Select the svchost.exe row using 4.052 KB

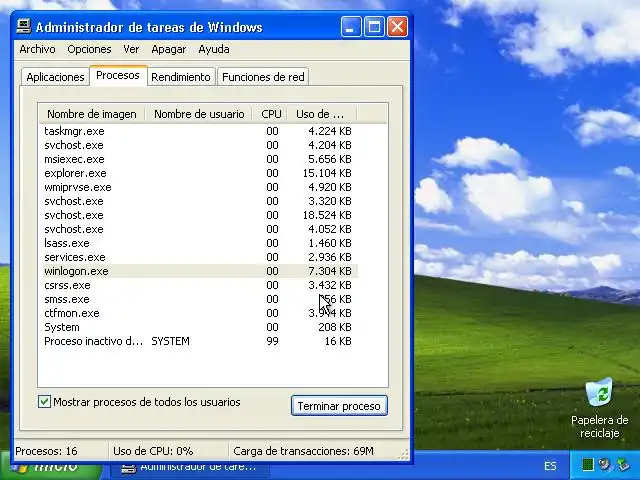click(x=199, y=229)
